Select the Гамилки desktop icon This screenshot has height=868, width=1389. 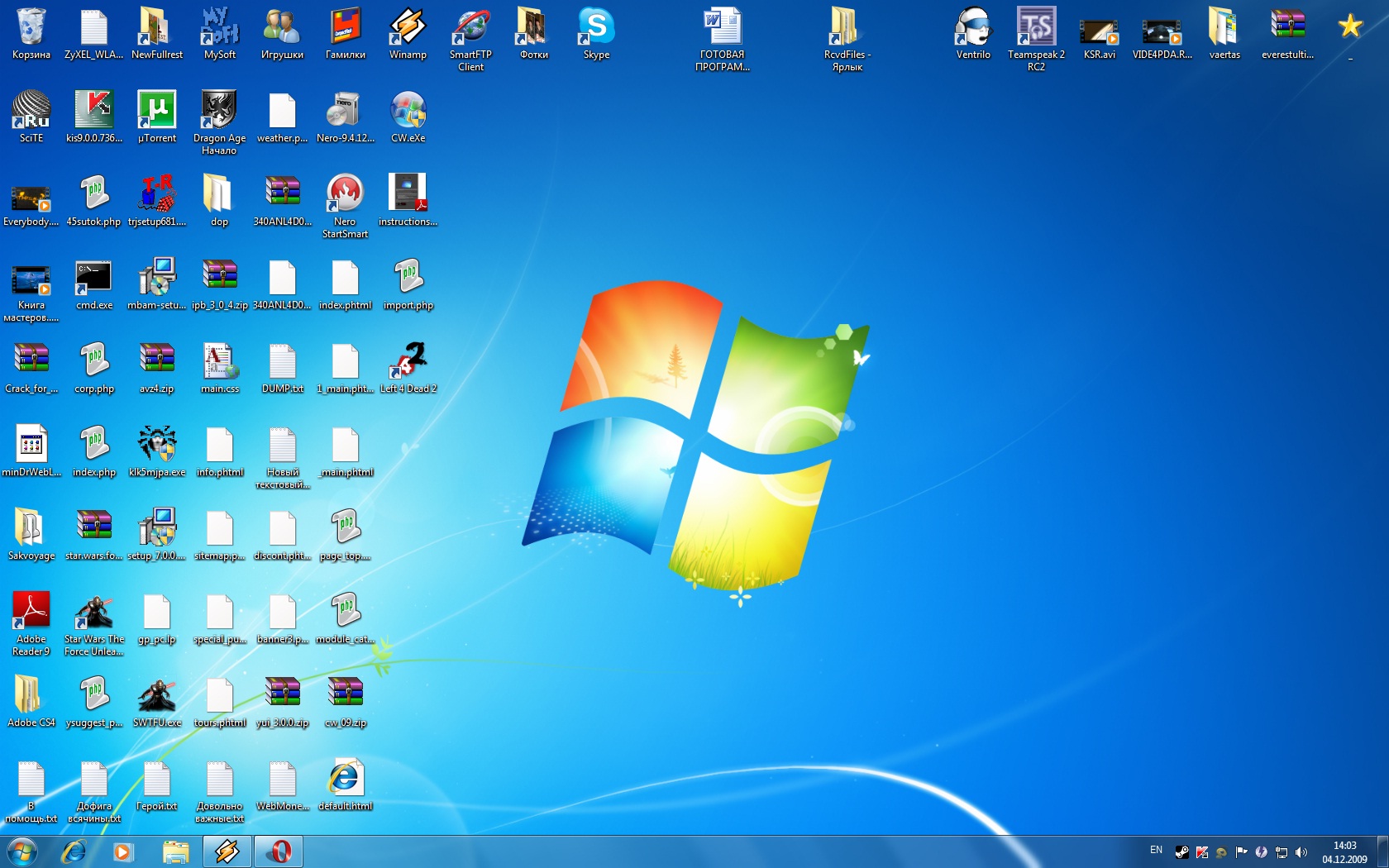[345, 34]
